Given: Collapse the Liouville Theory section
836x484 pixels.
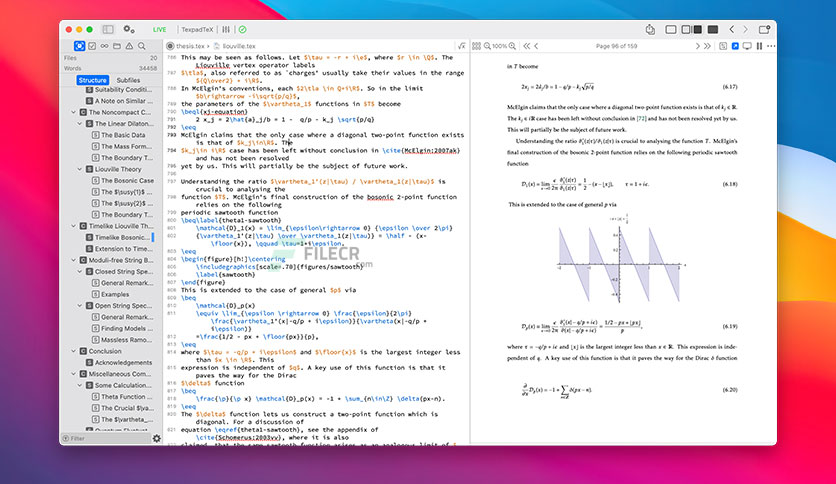Looking at the screenshot, I should (80, 170).
